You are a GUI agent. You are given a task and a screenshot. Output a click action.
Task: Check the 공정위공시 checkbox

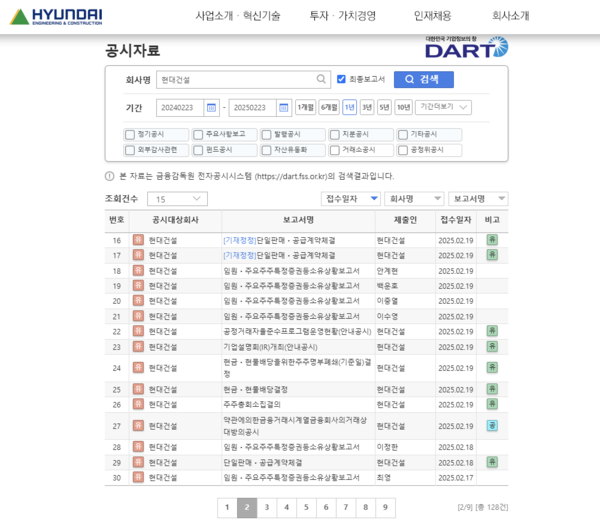coord(403,150)
